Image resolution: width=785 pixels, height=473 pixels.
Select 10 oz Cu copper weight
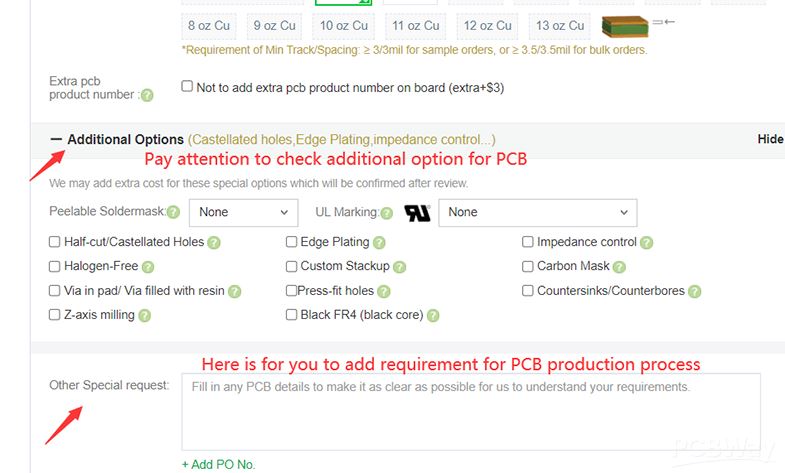pos(344,25)
